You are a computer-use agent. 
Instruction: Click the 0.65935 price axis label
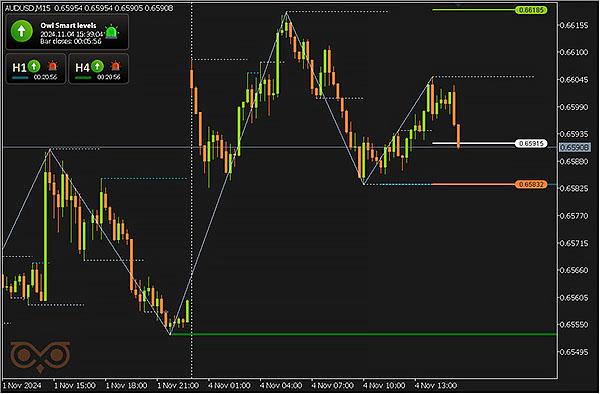click(x=574, y=134)
